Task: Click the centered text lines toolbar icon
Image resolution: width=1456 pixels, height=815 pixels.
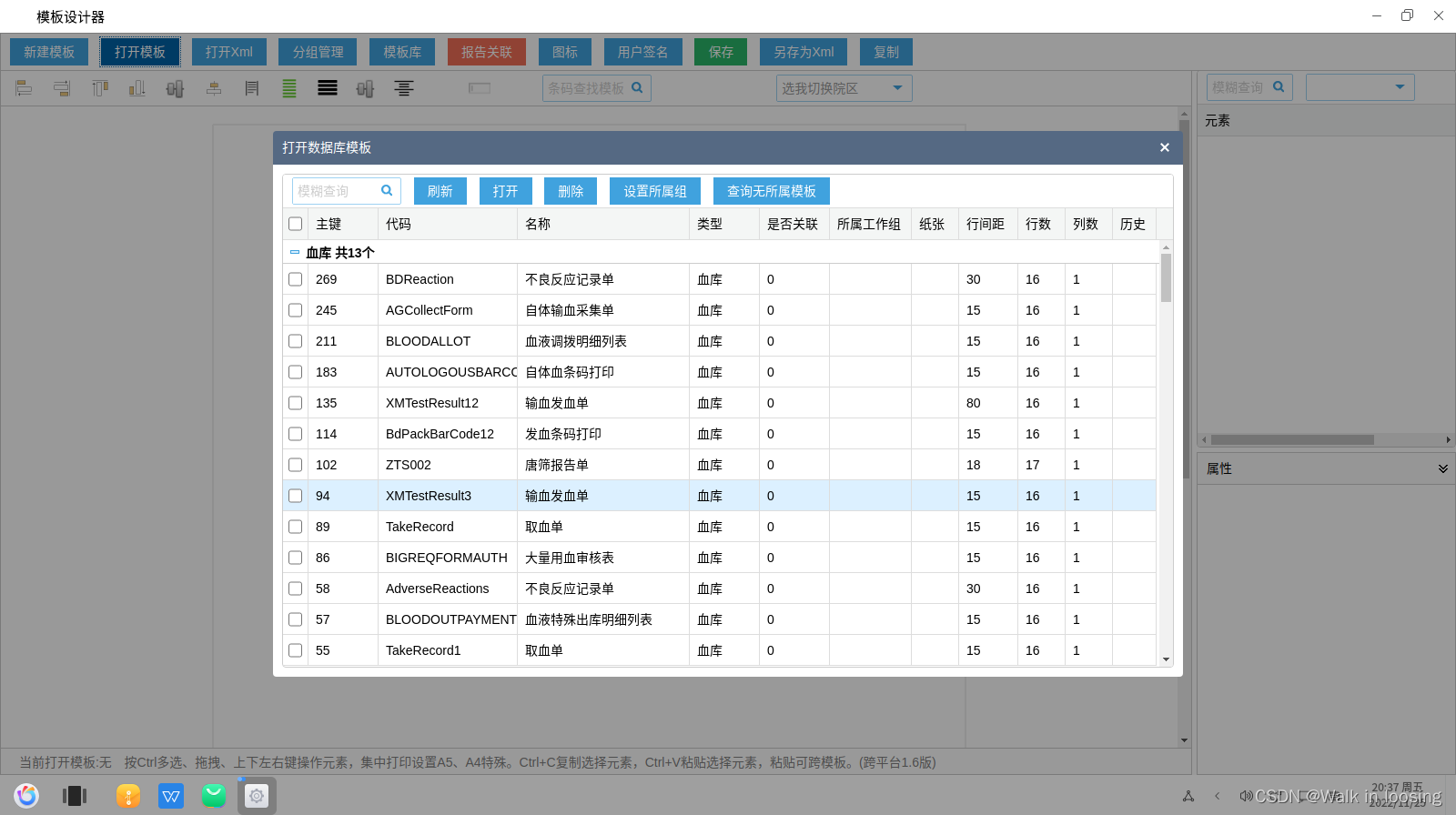Action: click(x=404, y=88)
